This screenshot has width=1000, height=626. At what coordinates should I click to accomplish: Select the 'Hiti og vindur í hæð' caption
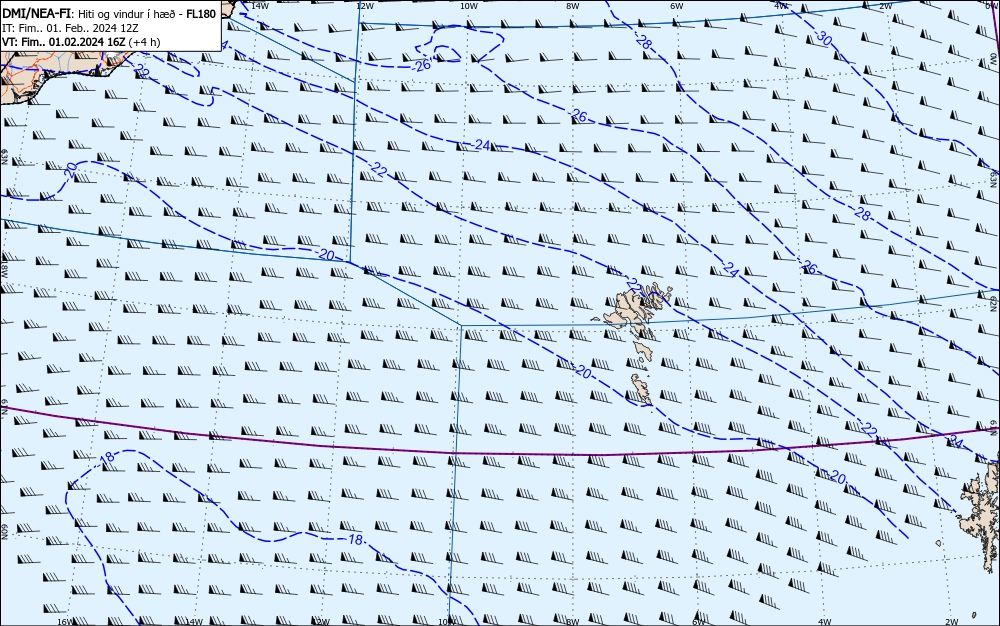(127, 14)
